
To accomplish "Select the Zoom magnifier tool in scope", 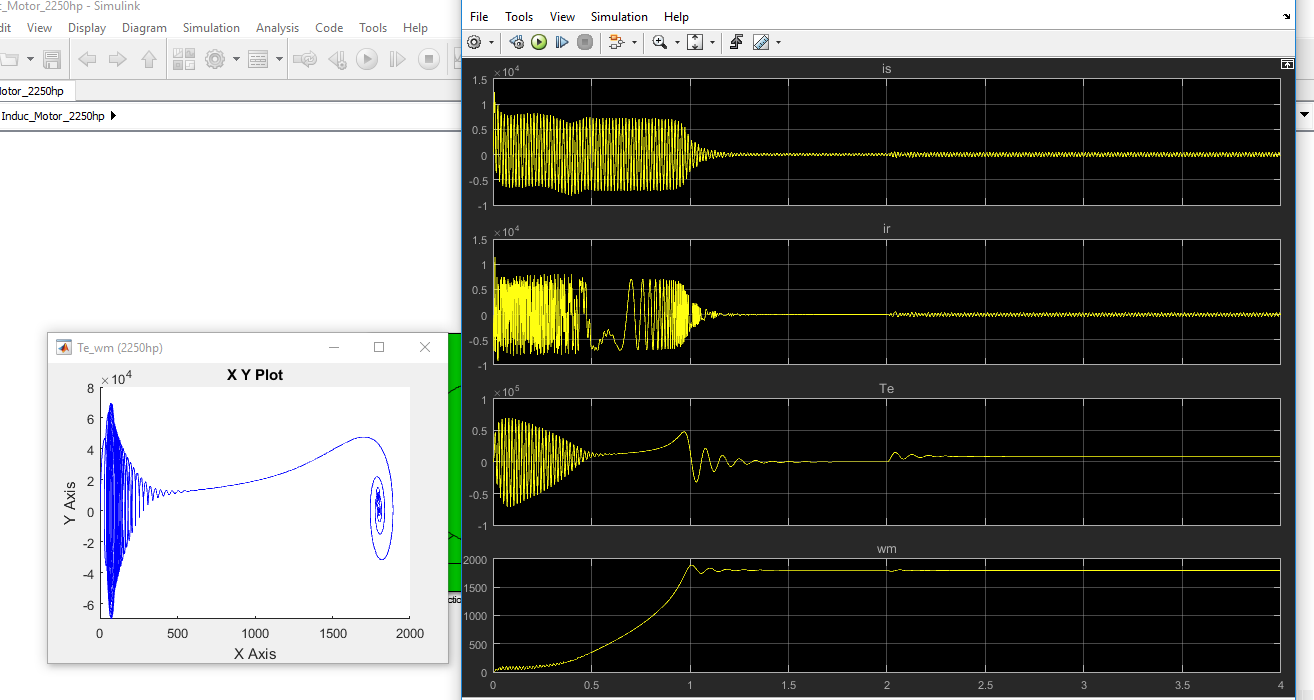I will click(x=659, y=42).
